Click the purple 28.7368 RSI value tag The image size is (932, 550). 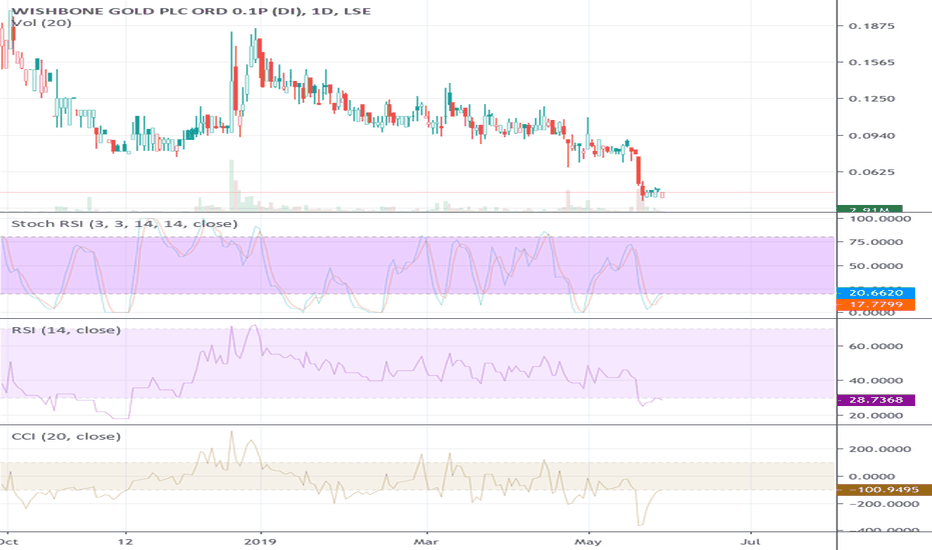pyautogui.click(x=876, y=400)
